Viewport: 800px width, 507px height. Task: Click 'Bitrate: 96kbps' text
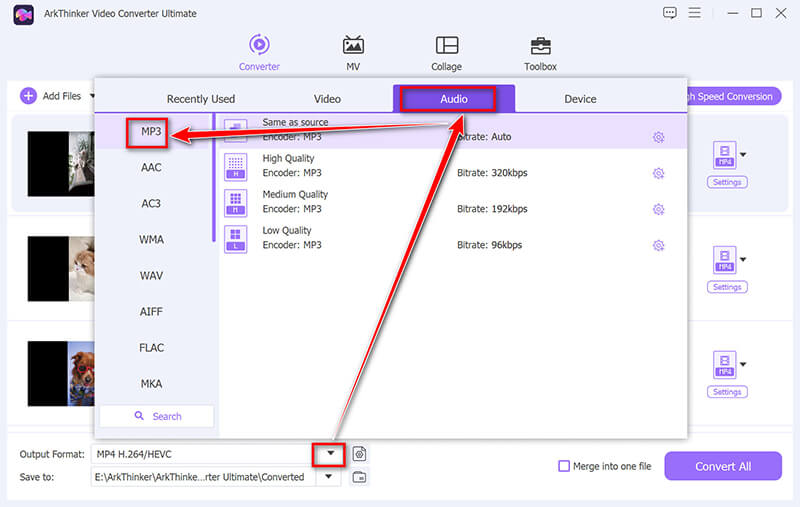pos(489,245)
